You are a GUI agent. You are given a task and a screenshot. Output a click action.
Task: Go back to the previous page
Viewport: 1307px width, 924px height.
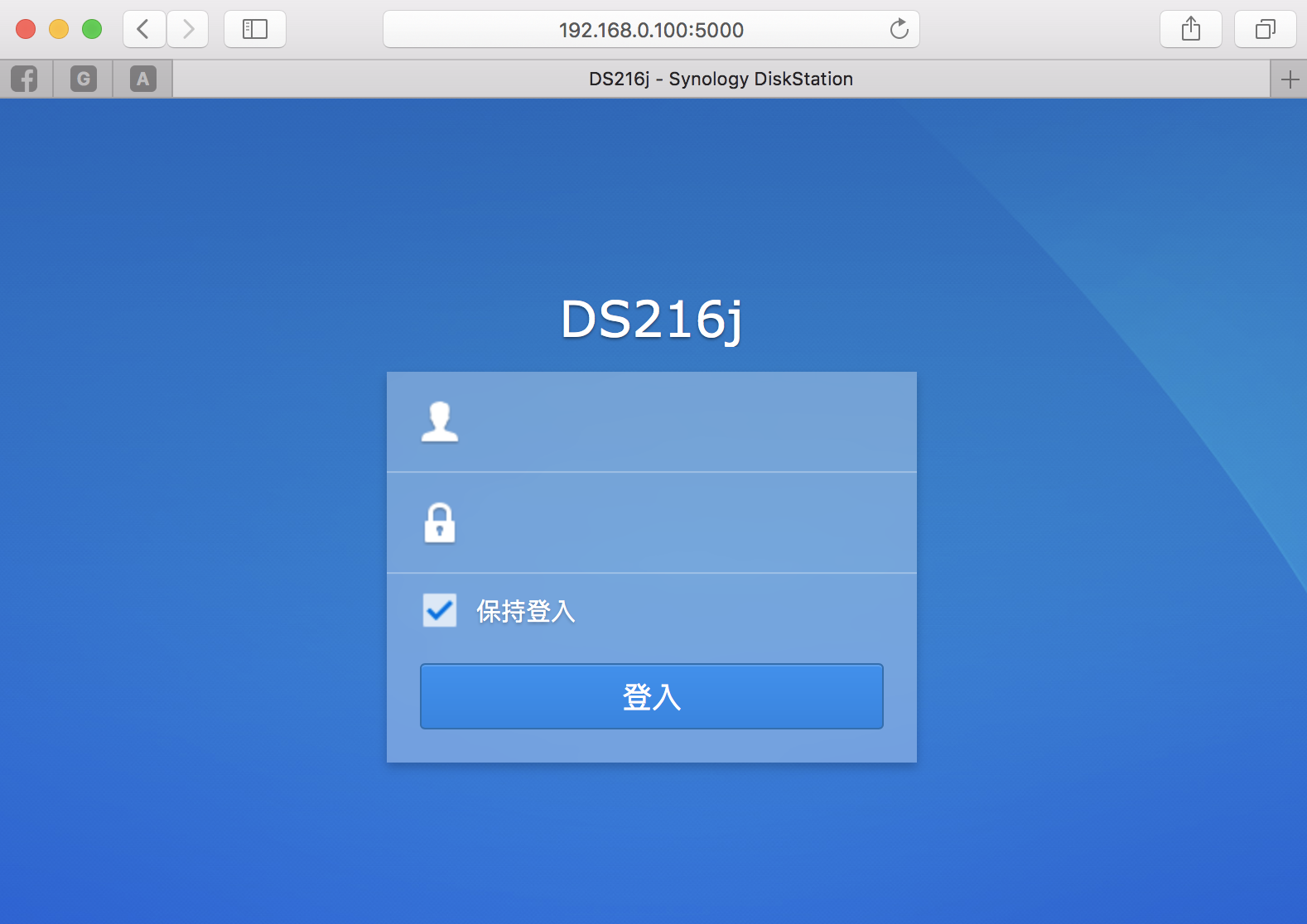[144, 30]
